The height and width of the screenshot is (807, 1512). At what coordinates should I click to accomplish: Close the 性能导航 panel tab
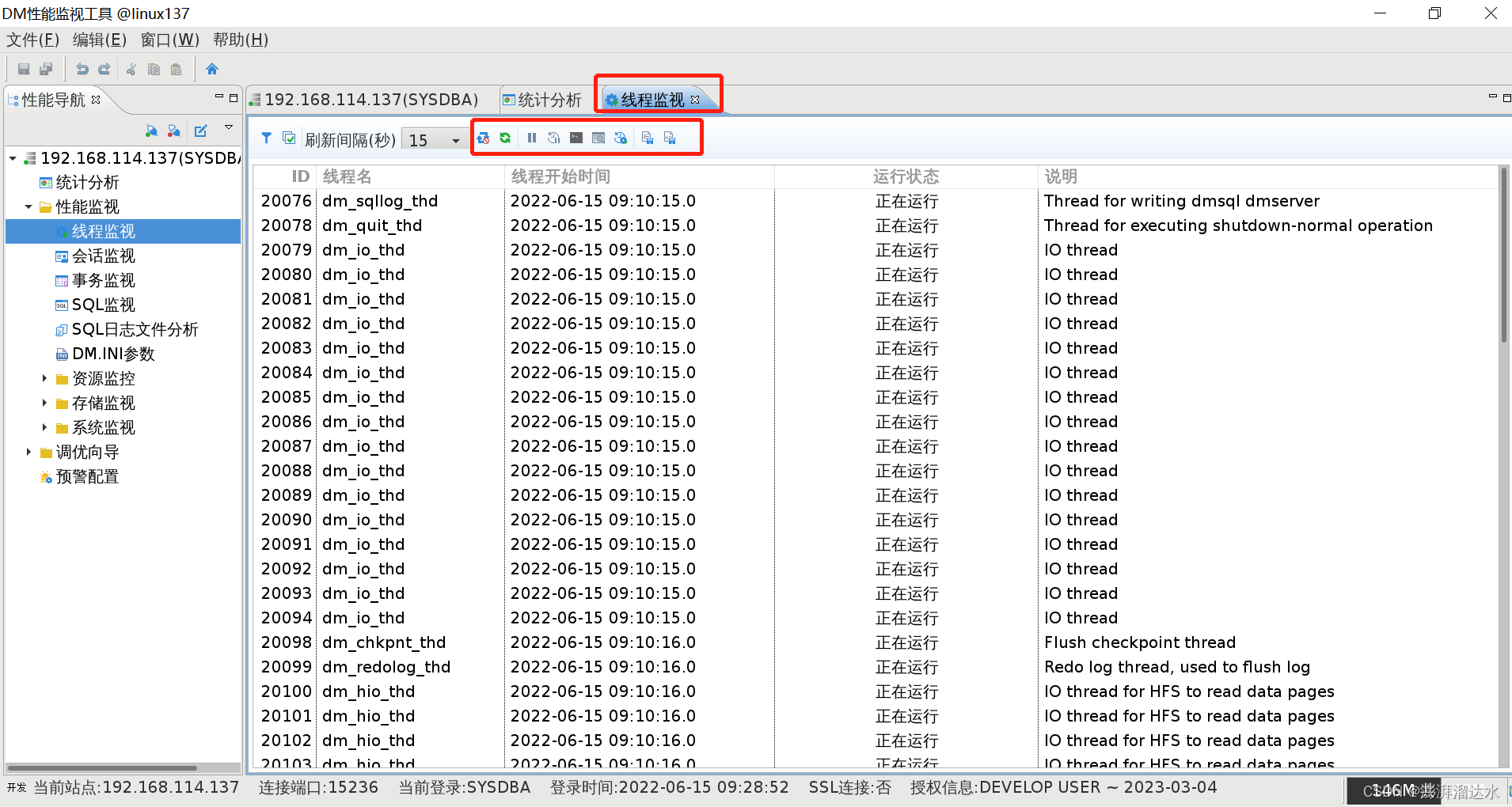(x=96, y=100)
